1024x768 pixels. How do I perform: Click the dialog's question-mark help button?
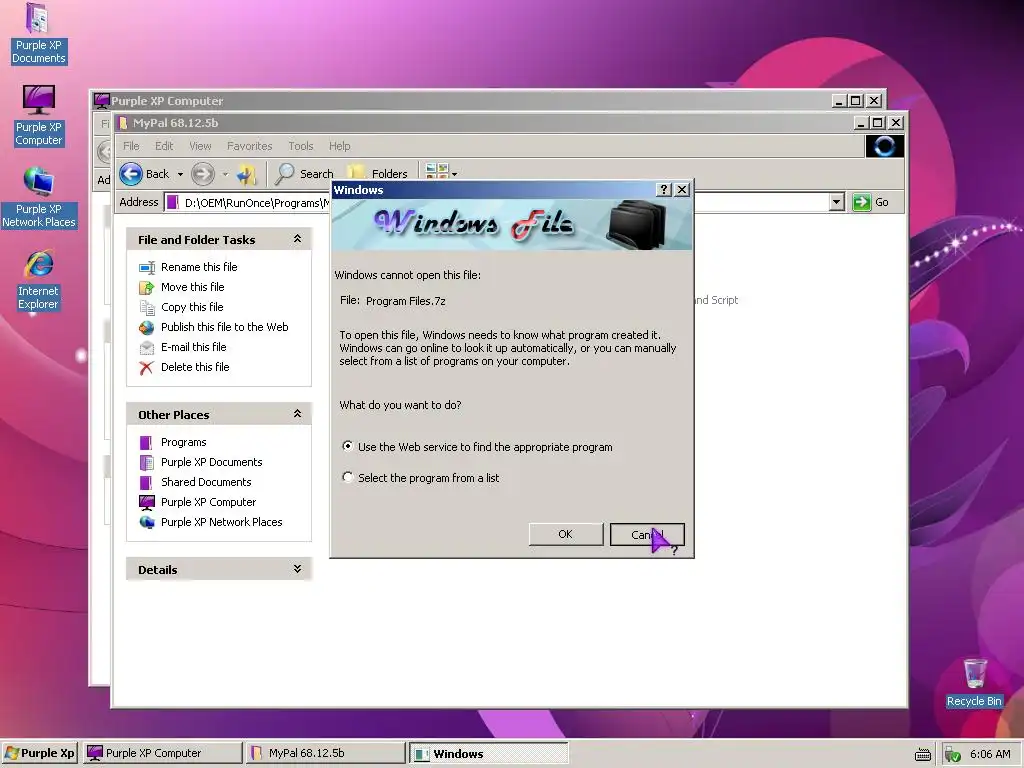[x=664, y=189]
